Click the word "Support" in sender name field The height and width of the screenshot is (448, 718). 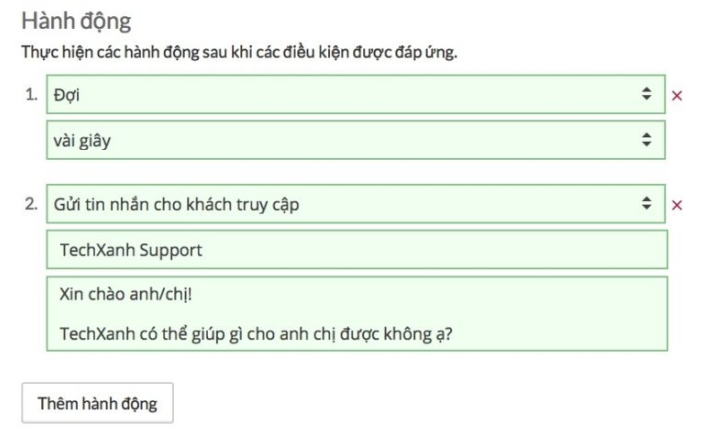point(170,250)
